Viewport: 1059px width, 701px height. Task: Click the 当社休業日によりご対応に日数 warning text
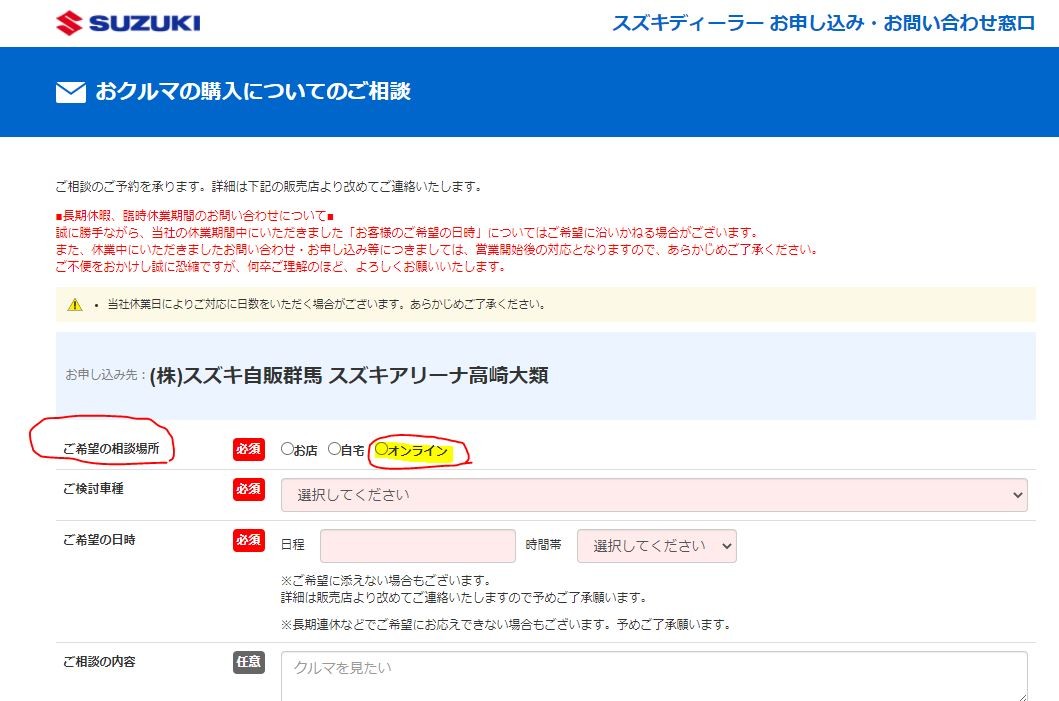click(326, 305)
